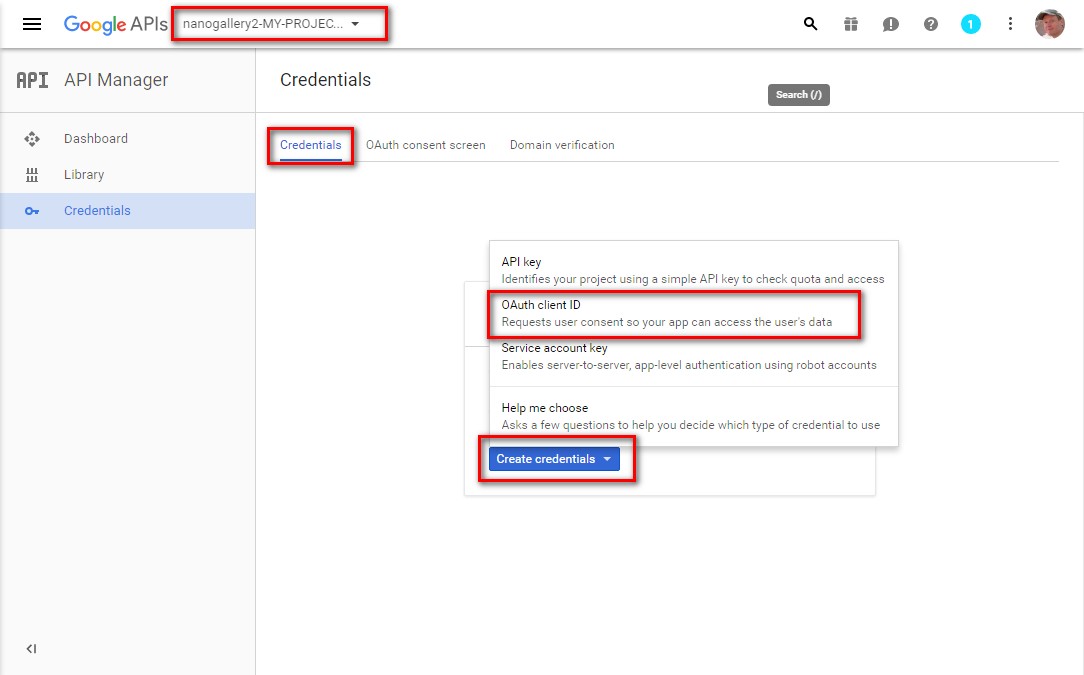Click the search magnifier icon
1084x675 pixels.
(x=810, y=24)
